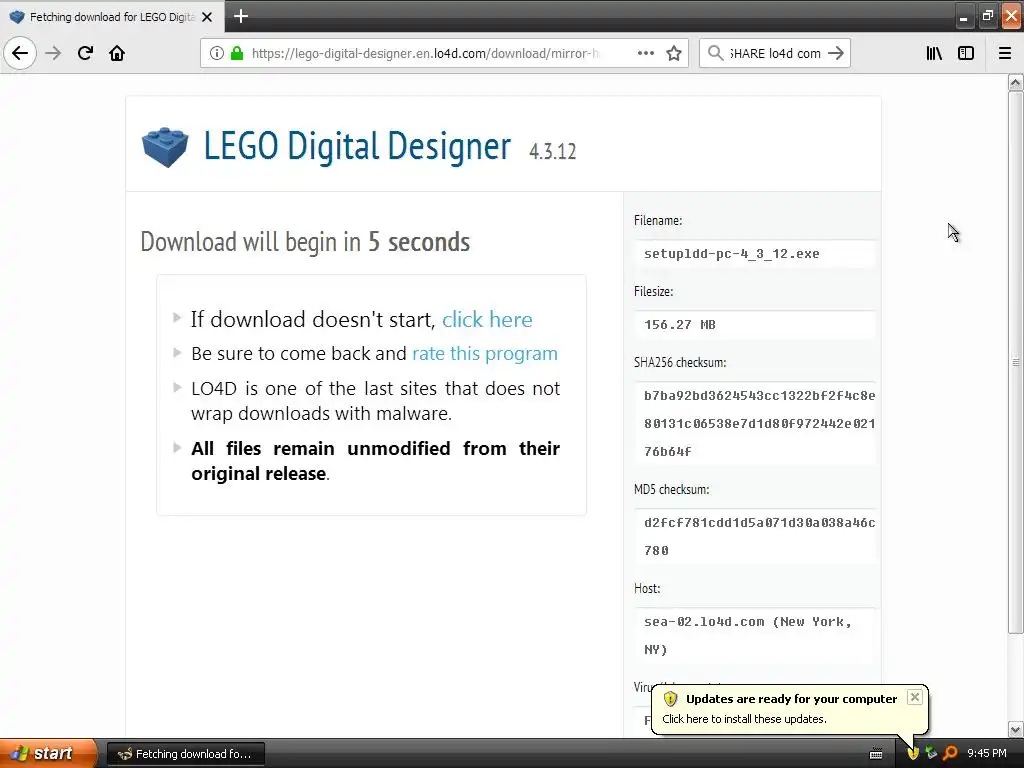Click the page scrollbar down arrow
This screenshot has width=1024, height=768.
point(1015,729)
